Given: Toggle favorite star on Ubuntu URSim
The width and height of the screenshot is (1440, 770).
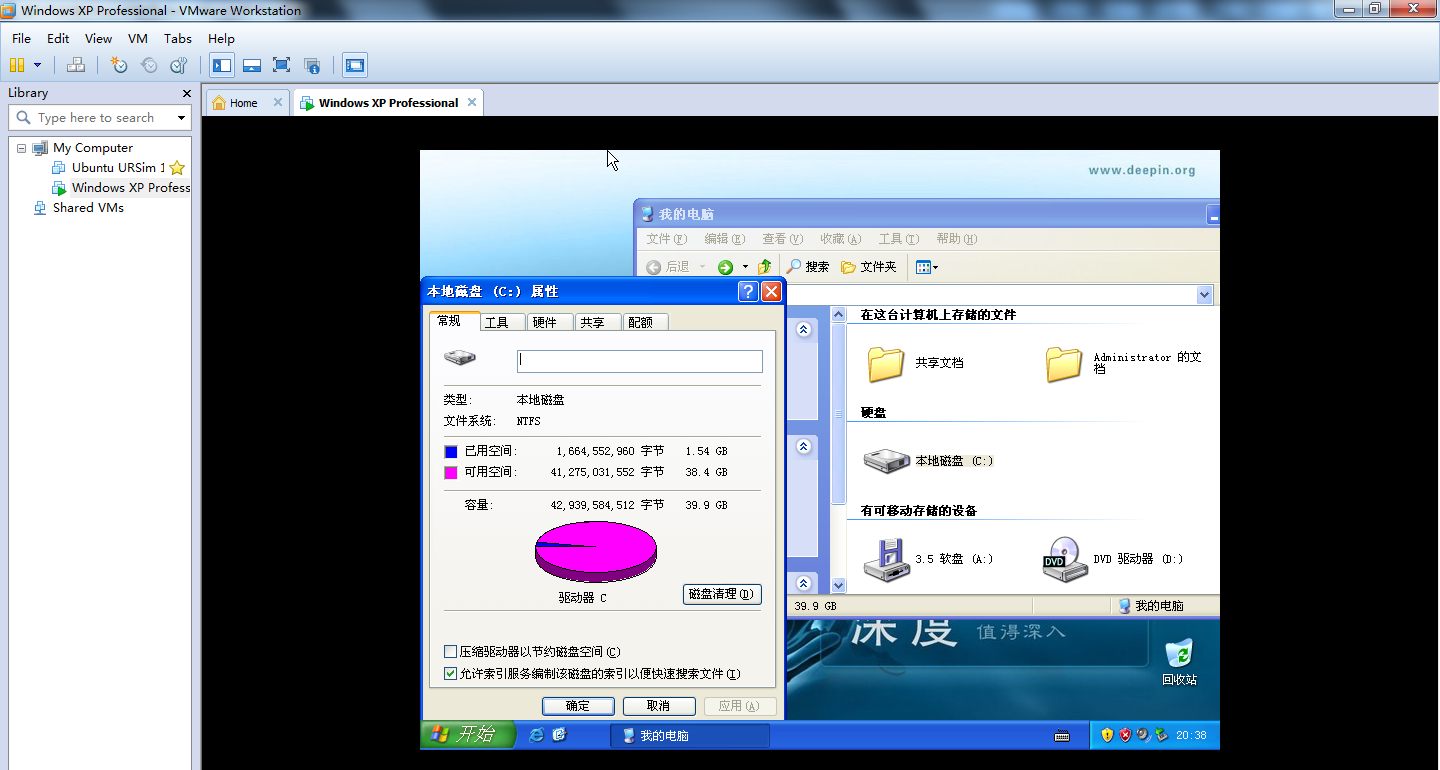Looking at the screenshot, I should [177, 168].
